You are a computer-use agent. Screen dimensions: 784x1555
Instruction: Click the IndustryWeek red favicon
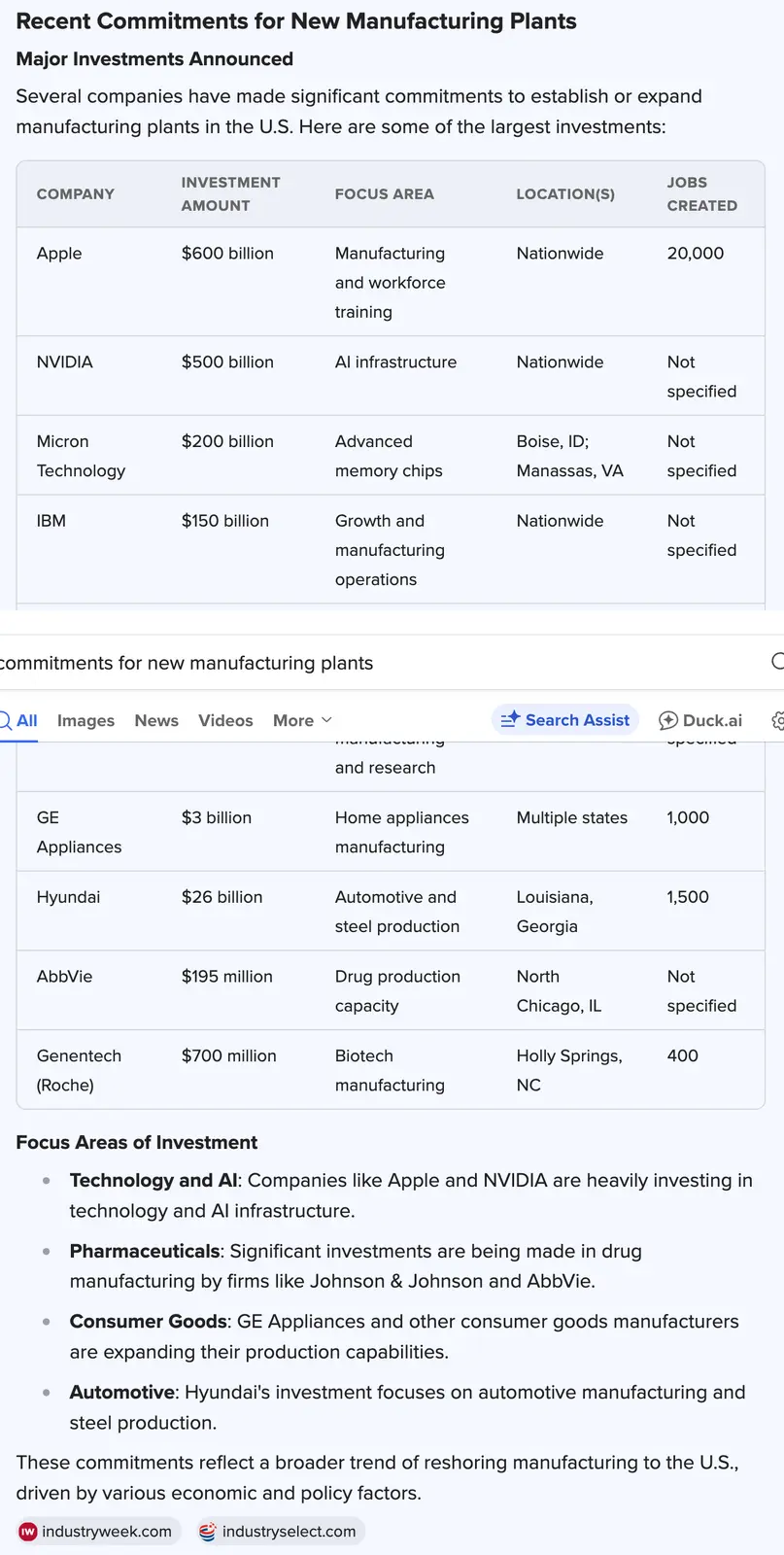coord(28,1532)
